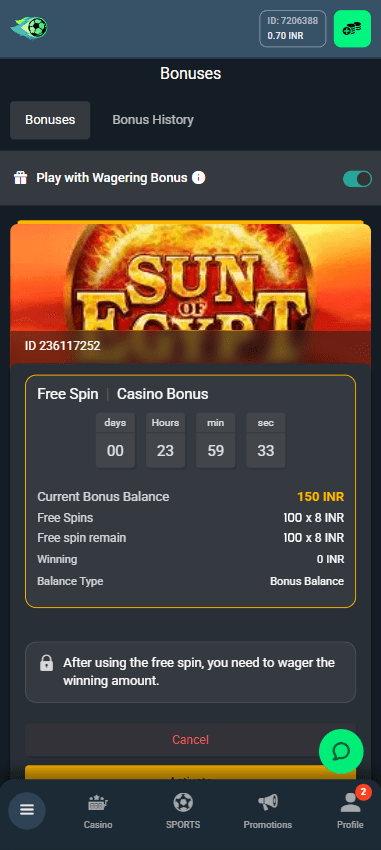Viewport: 381px width, 850px height.
Task: Click the Activate bonus button
Action: coord(190,773)
